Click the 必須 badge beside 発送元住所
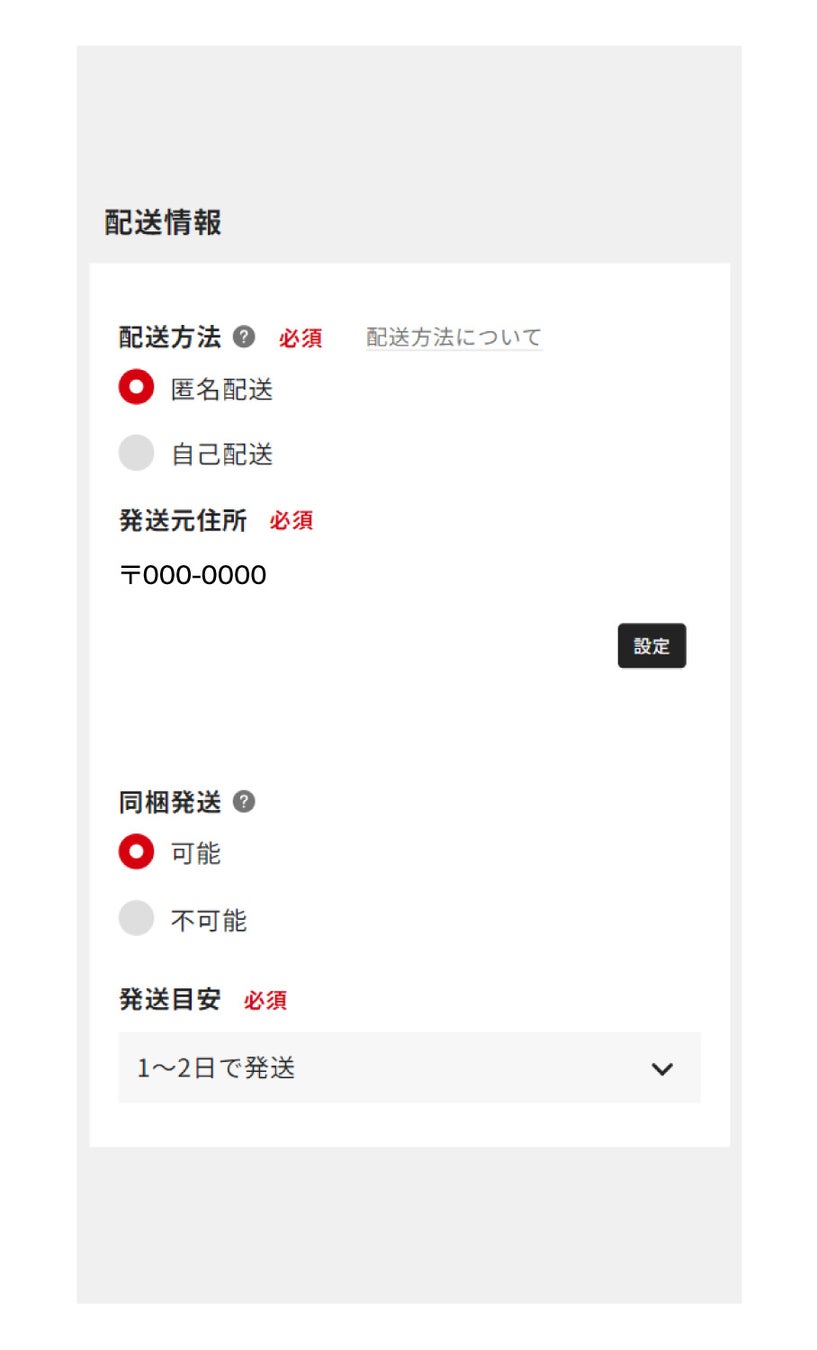The image size is (817, 1350). (x=291, y=521)
